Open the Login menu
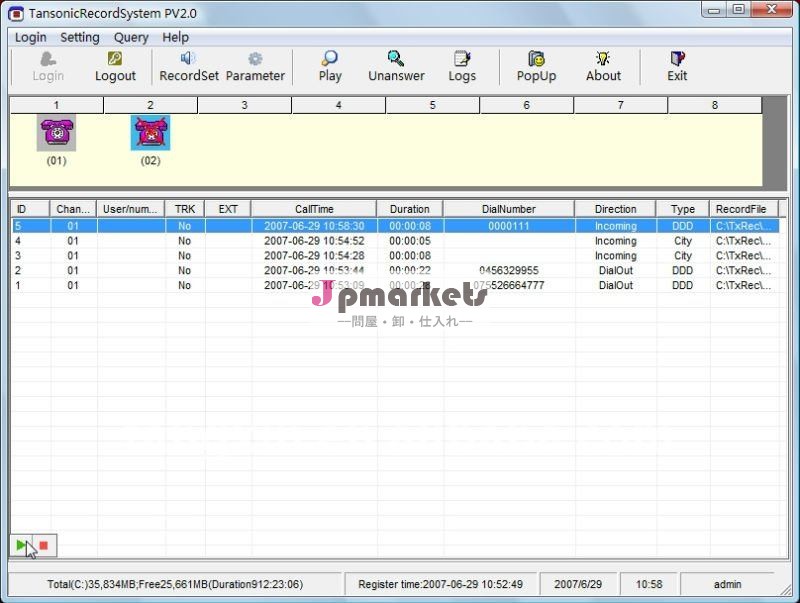 pyautogui.click(x=31, y=37)
